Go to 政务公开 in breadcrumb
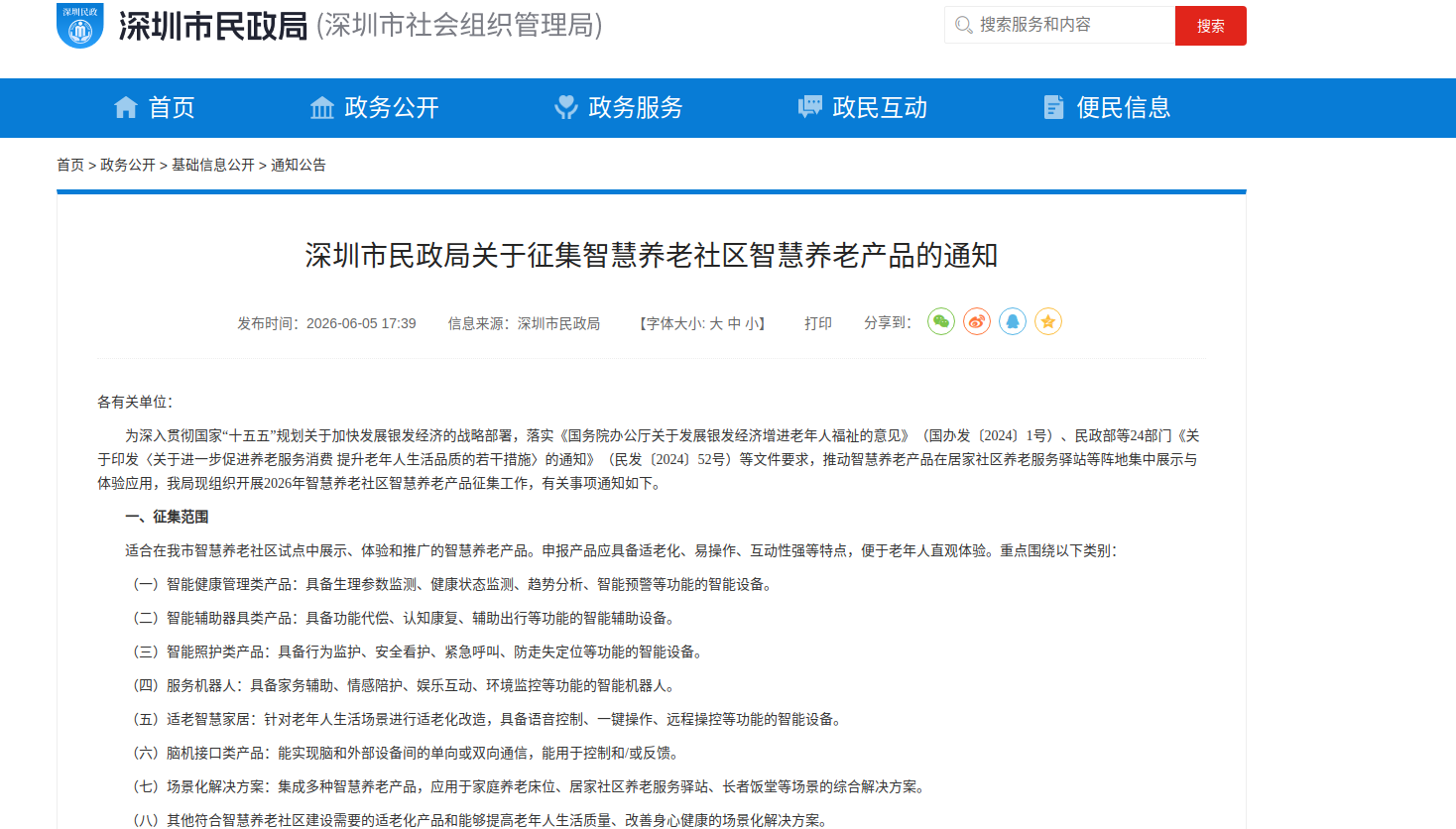Screen dimensions: 1456x829 click(x=128, y=165)
